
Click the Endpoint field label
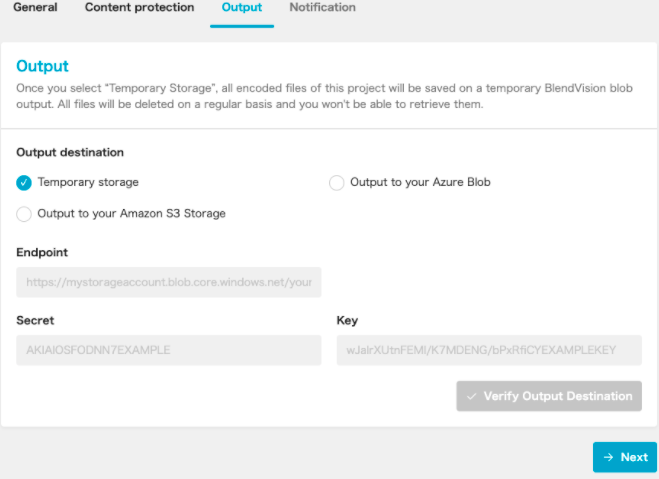point(42,253)
